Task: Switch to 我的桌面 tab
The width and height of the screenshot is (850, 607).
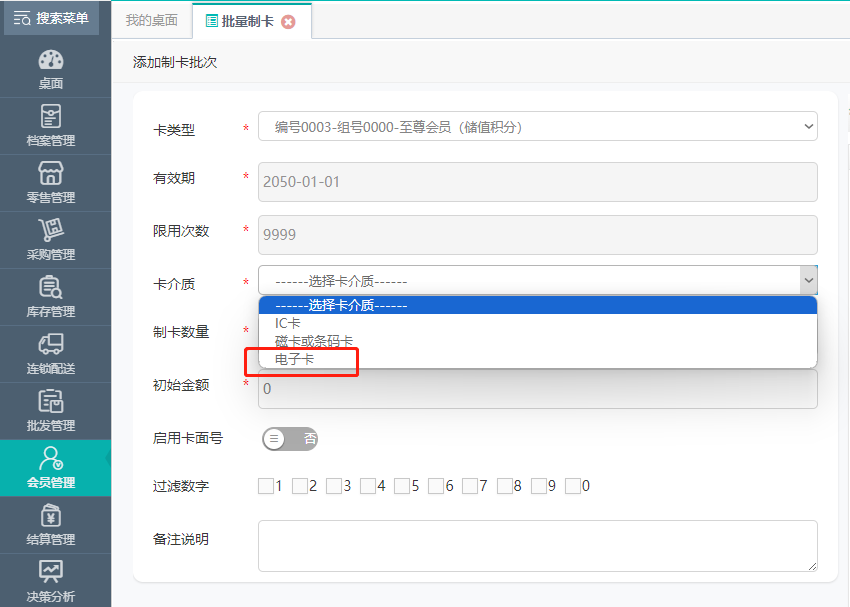Action: (x=152, y=21)
